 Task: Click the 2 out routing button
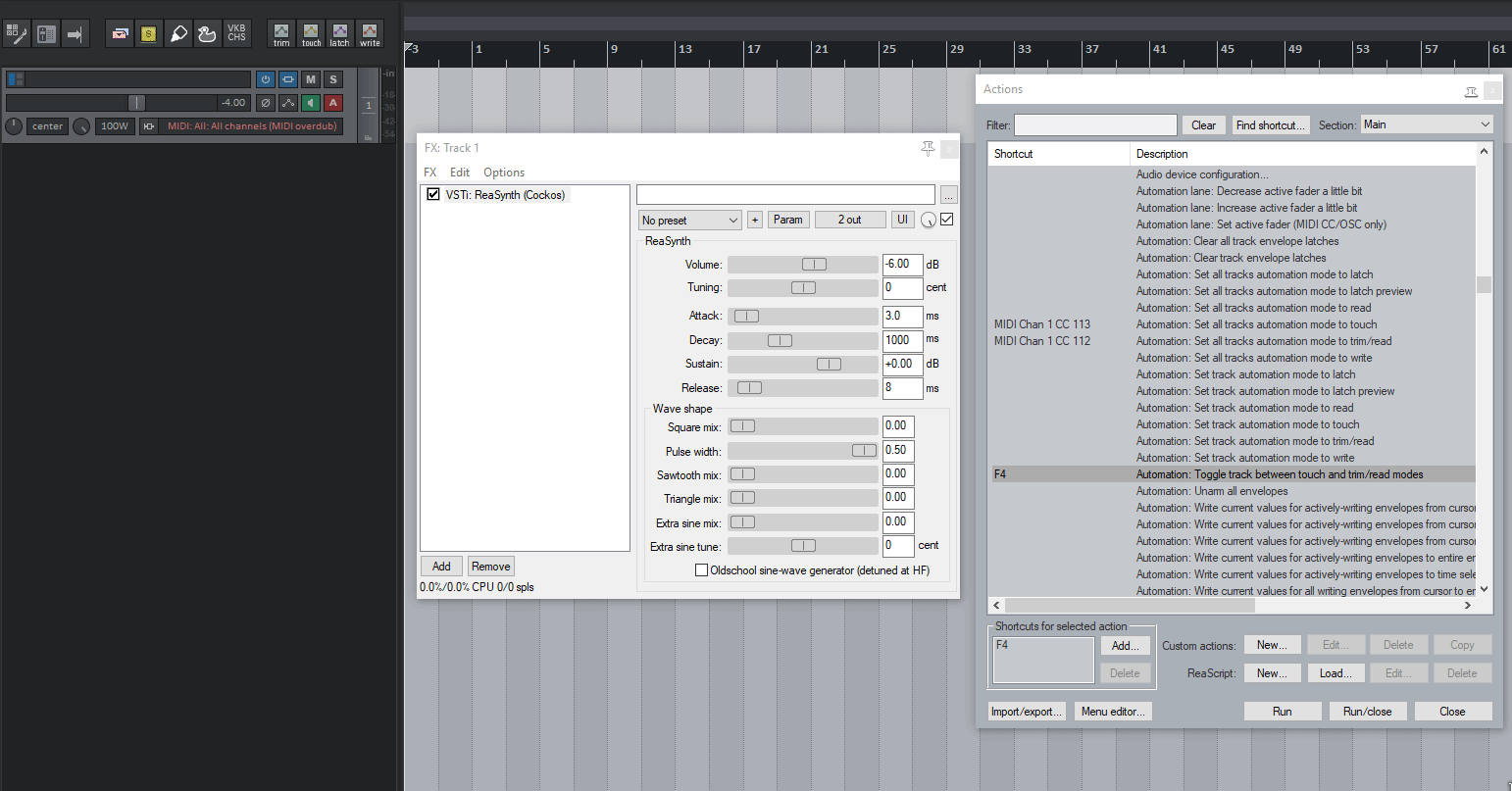click(850, 220)
